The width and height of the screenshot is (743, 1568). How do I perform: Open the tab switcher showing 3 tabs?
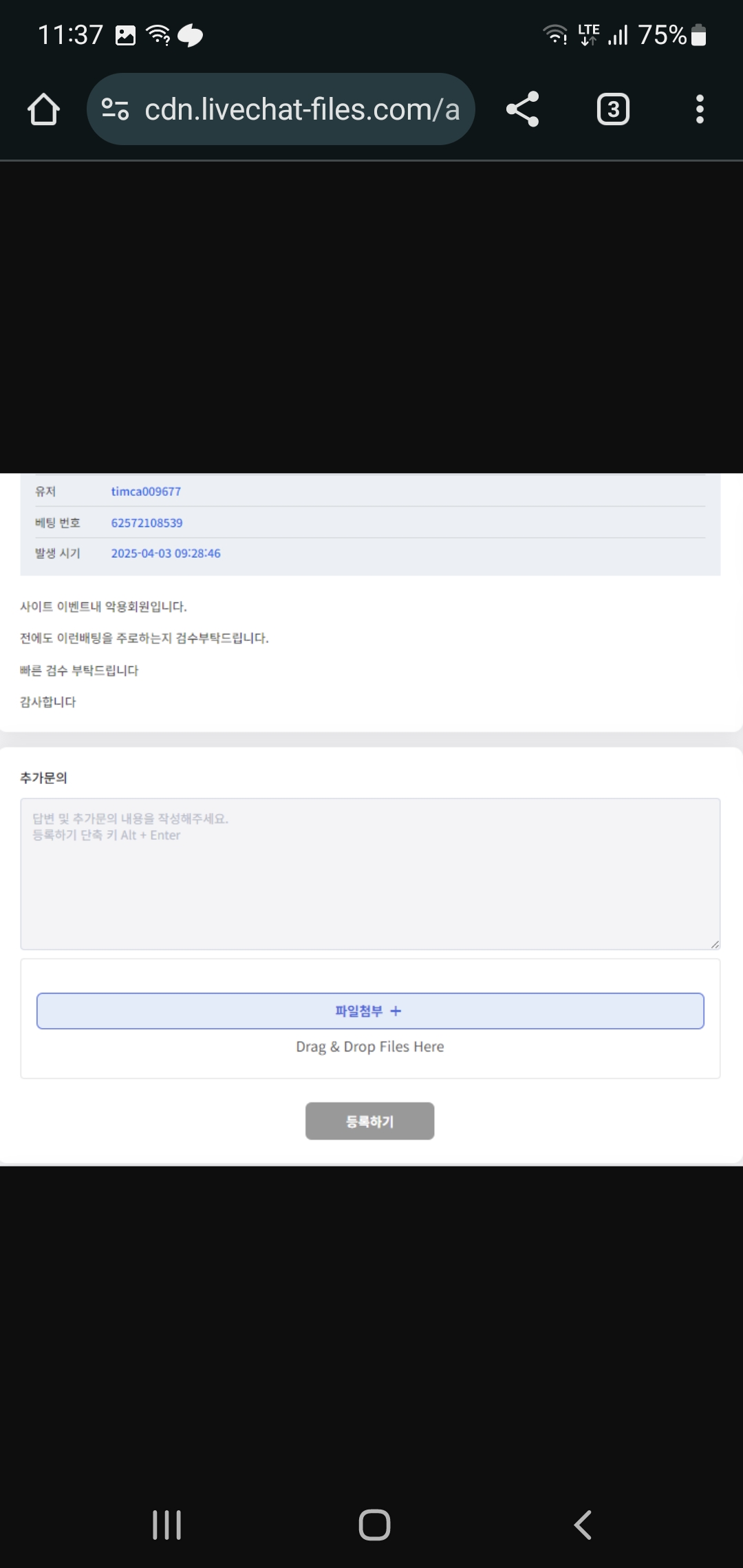point(613,109)
